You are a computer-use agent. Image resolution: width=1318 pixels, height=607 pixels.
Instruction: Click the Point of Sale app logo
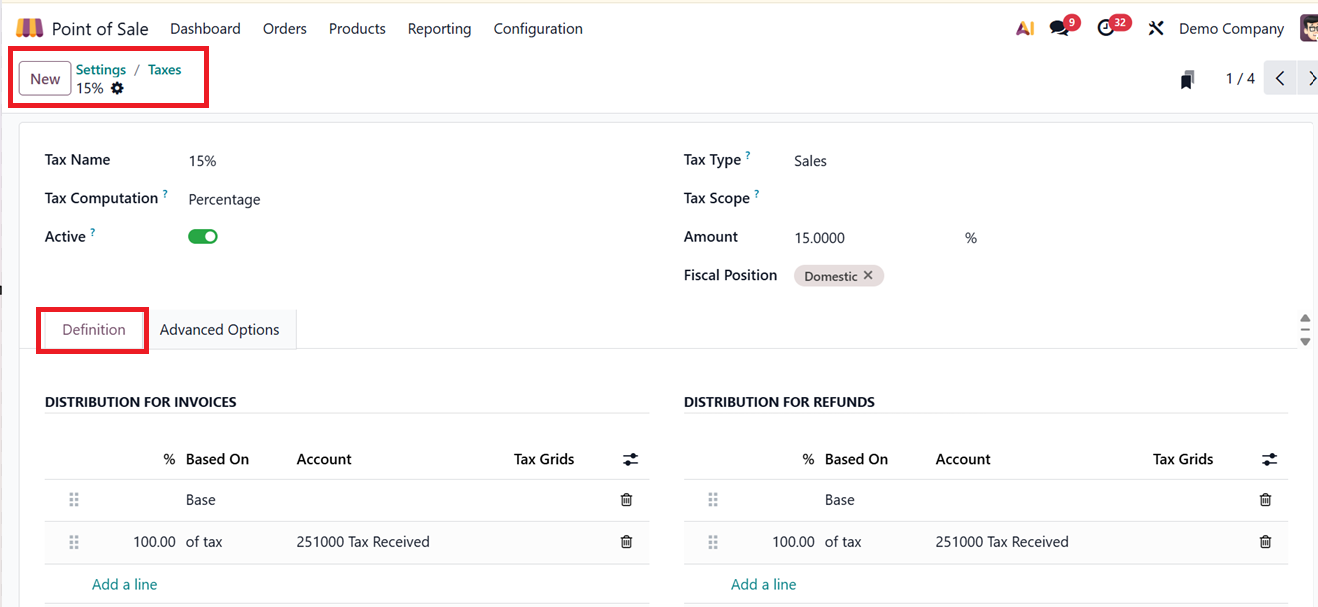pos(30,29)
